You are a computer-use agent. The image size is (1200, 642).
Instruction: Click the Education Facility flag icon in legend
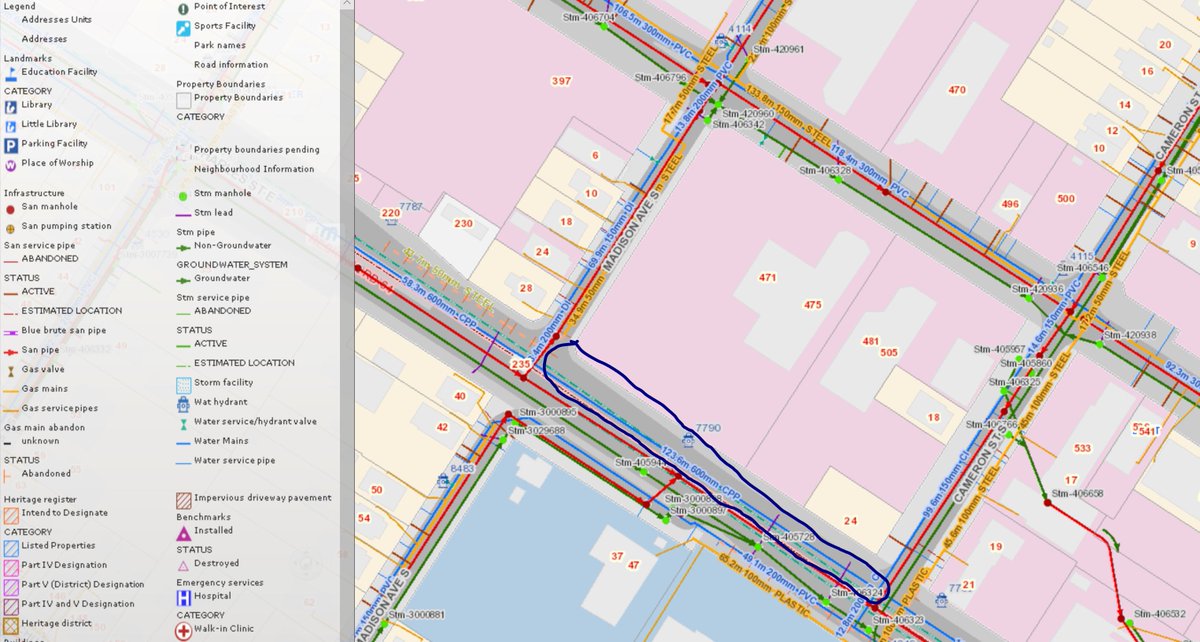[x=10, y=73]
